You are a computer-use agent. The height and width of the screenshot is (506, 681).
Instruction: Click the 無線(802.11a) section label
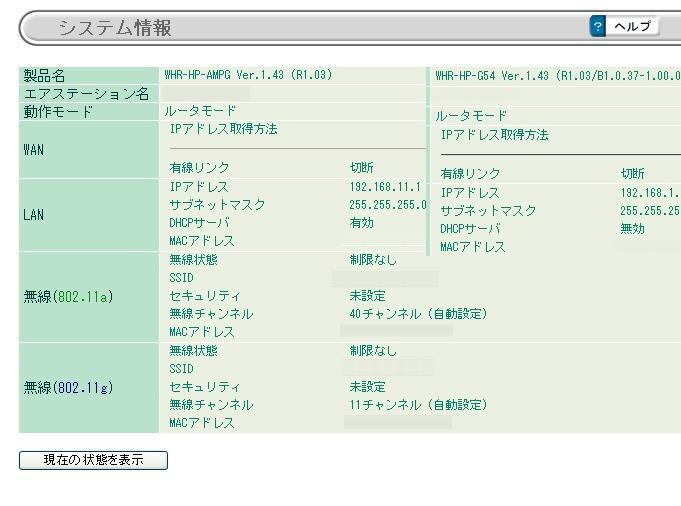point(68,297)
